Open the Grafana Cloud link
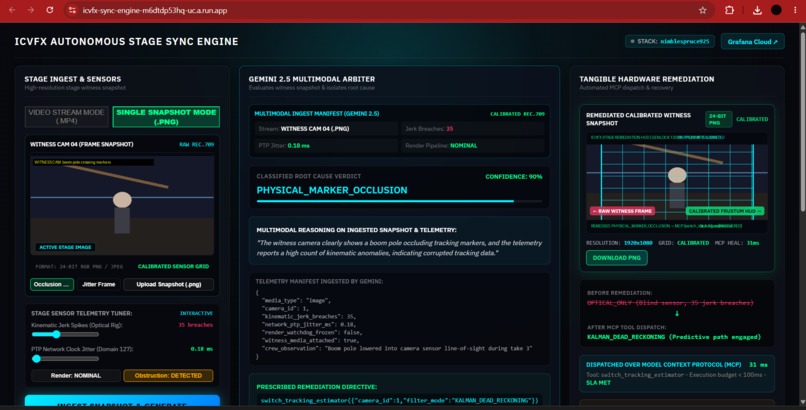Image resolution: width=806 pixels, height=410 pixels. [x=753, y=42]
